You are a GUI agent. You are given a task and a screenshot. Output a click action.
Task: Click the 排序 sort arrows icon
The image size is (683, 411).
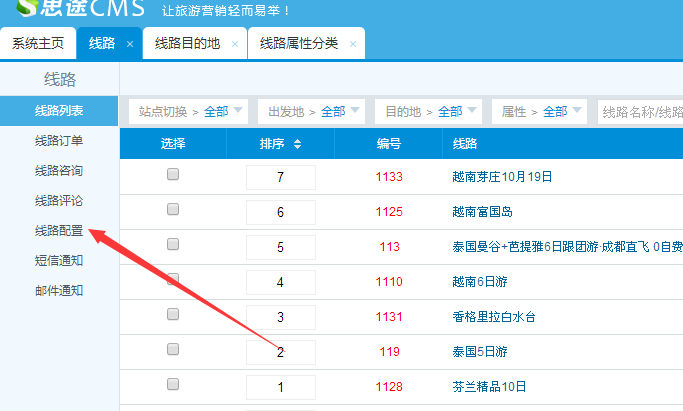click(298, 145)
